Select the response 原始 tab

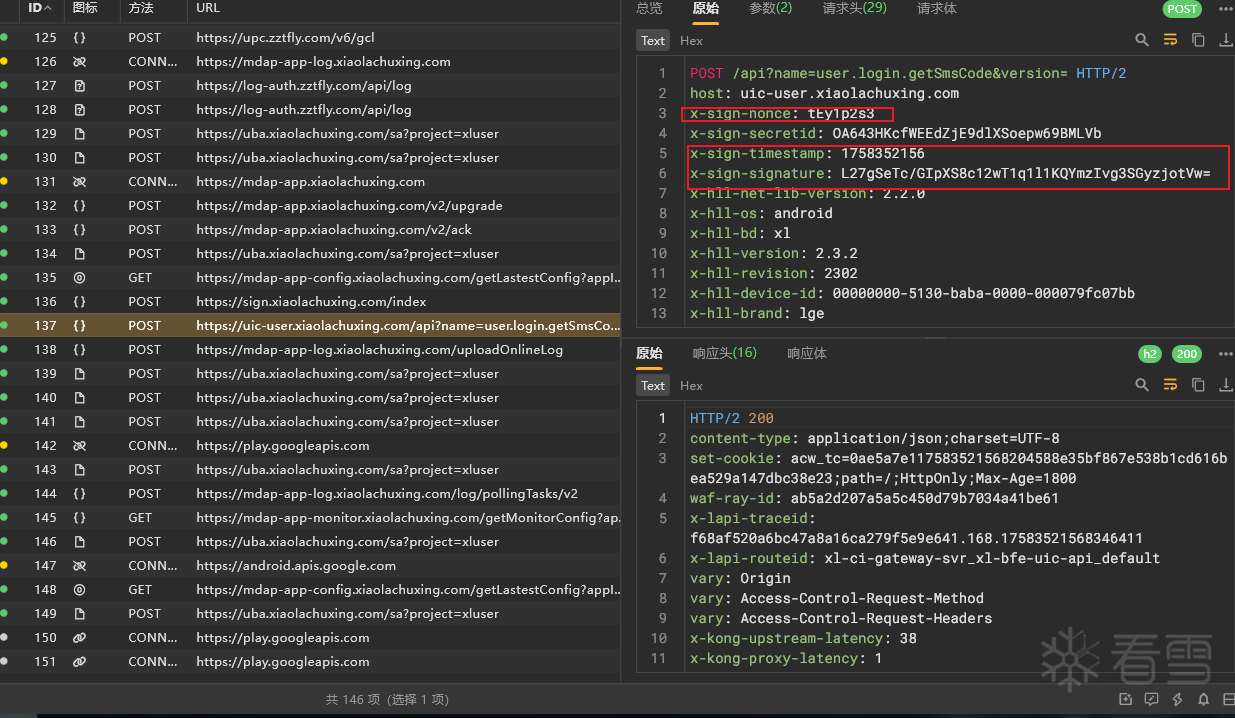coord(649,353)
